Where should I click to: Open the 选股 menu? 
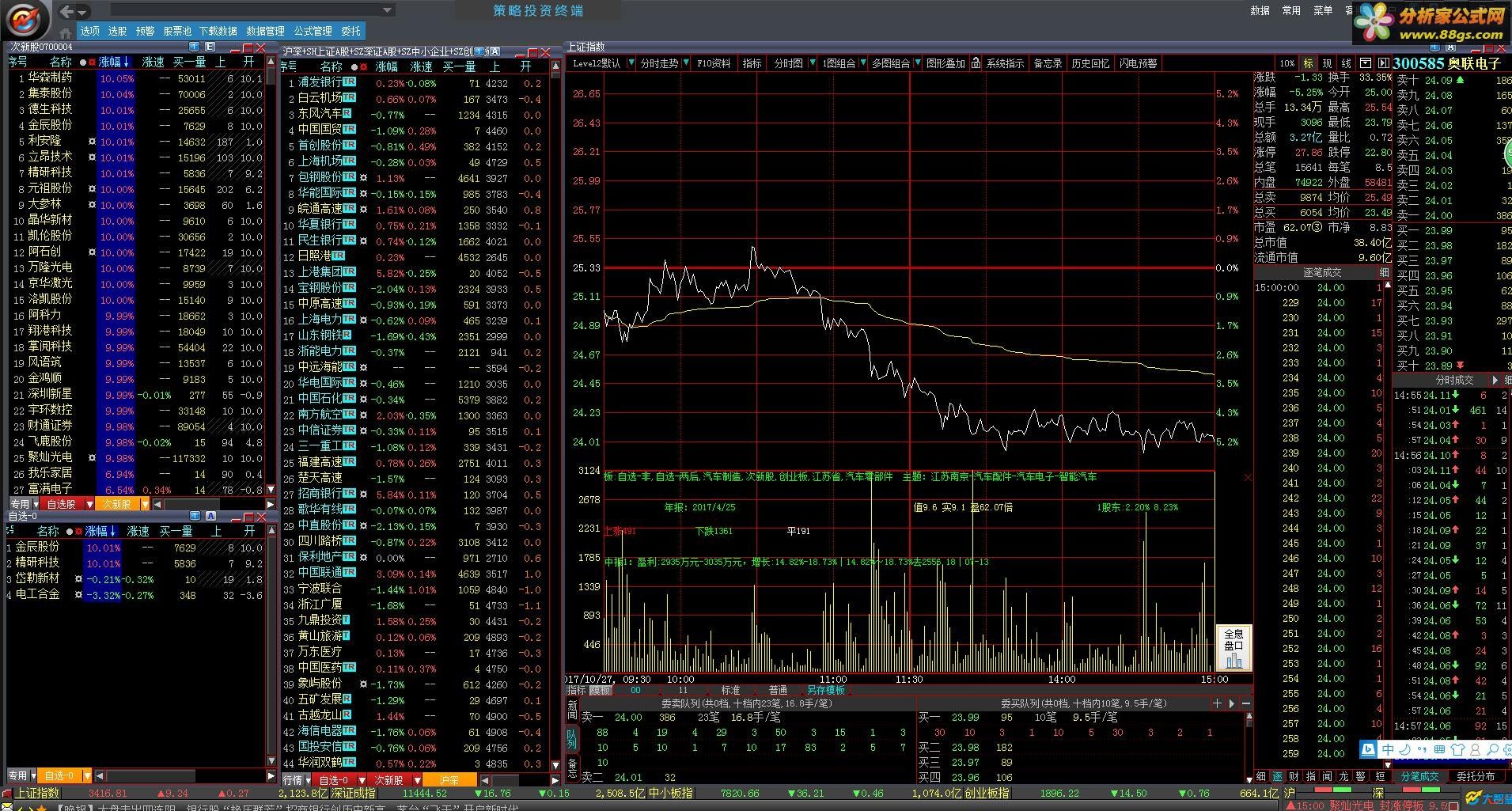(117, 31)
